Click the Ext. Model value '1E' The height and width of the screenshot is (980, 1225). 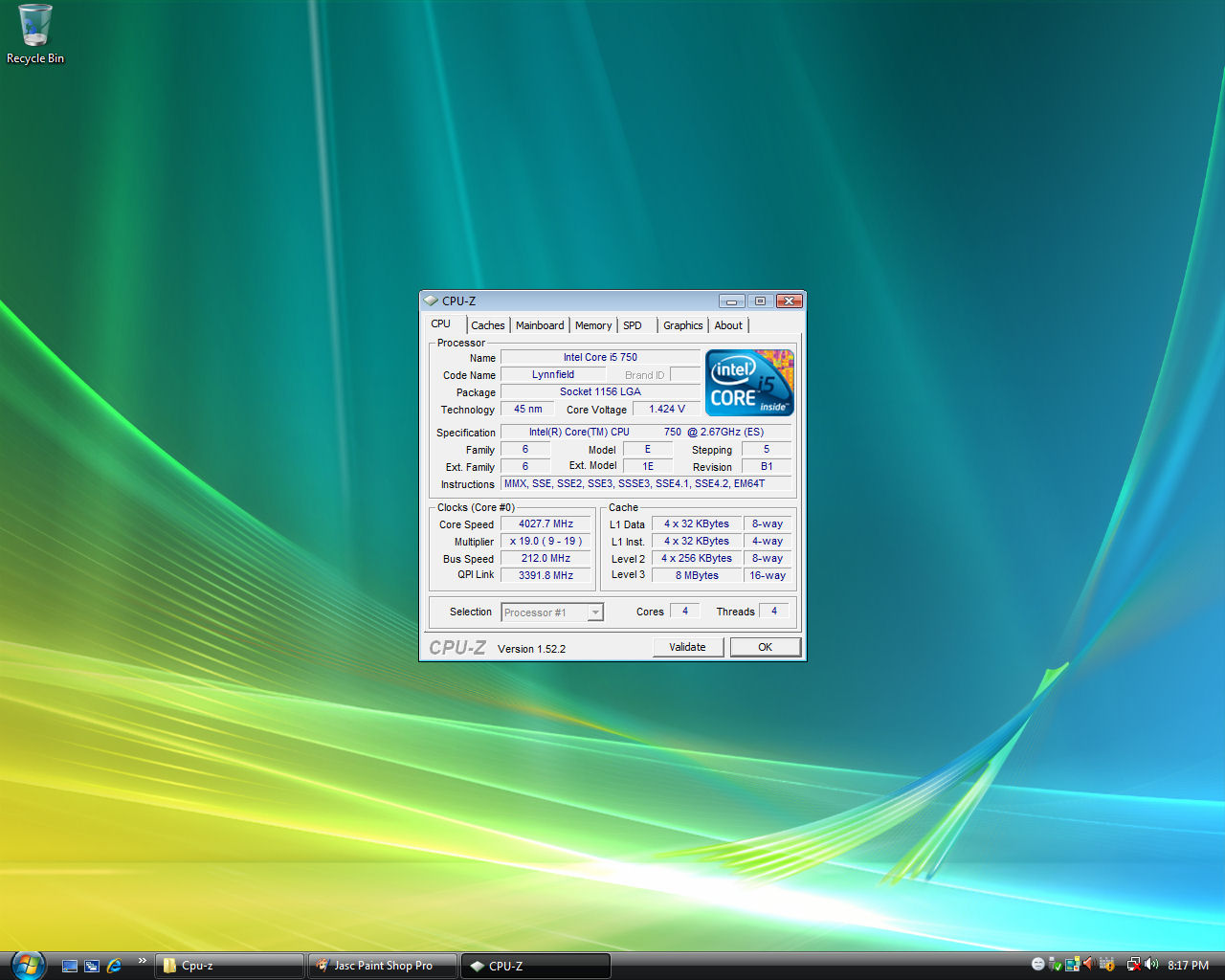pyautogui.click(x=648, y=466)
